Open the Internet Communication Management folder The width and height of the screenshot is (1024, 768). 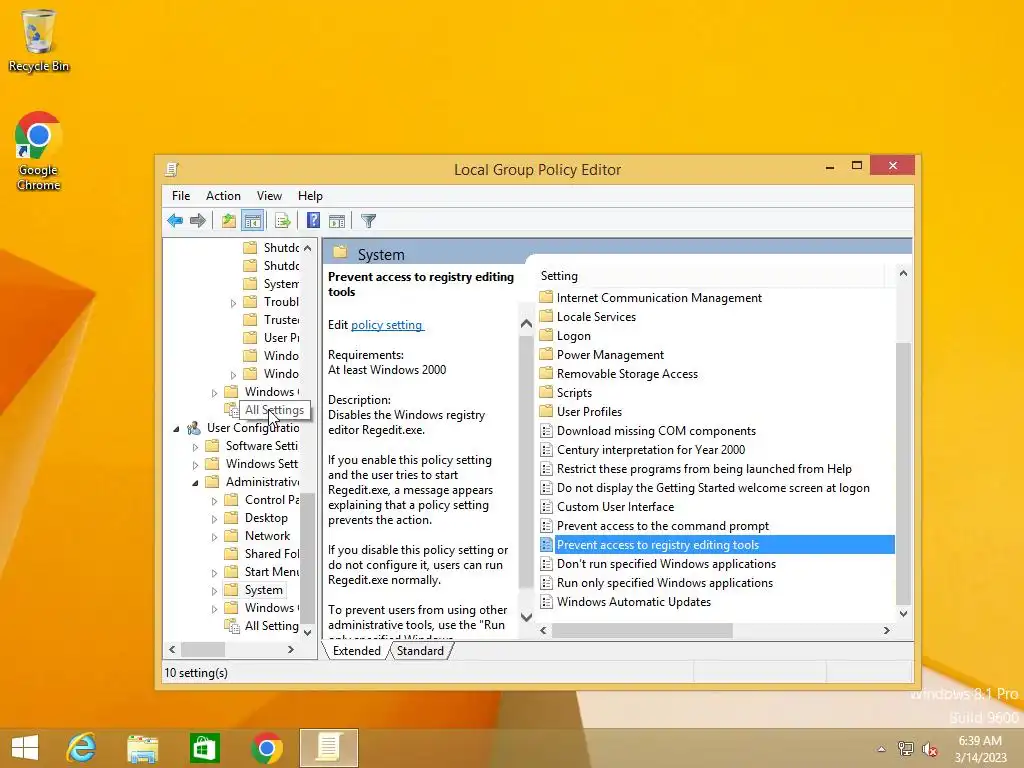pyautogui.click(x=659, y=298)
